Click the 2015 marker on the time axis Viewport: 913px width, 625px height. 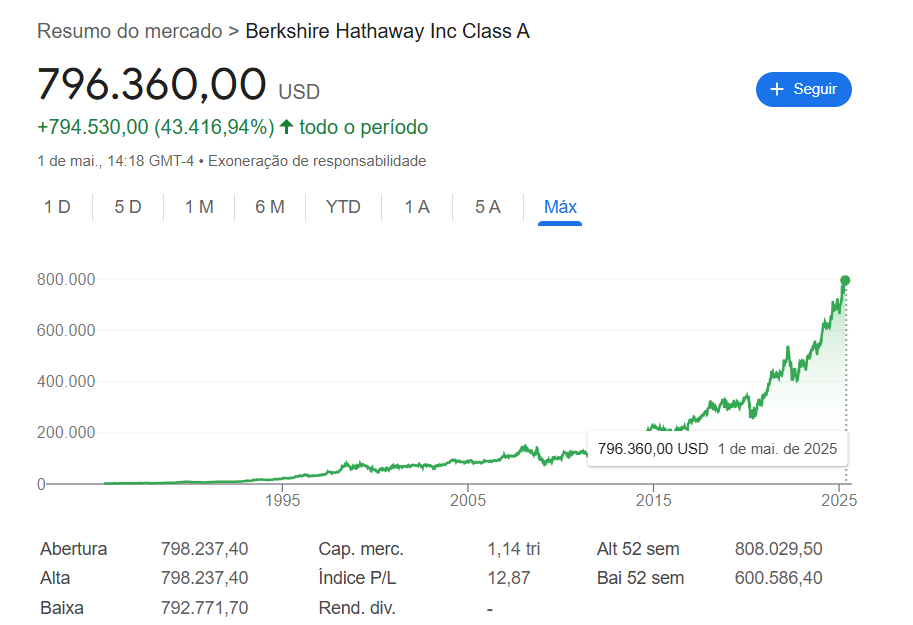pyautogui.click(x=653, y=500)
